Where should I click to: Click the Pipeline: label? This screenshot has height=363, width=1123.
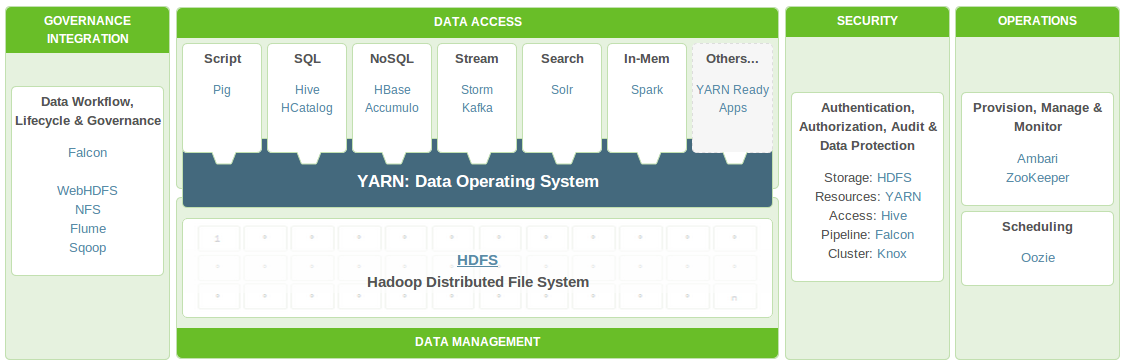[x=846, y=235]
